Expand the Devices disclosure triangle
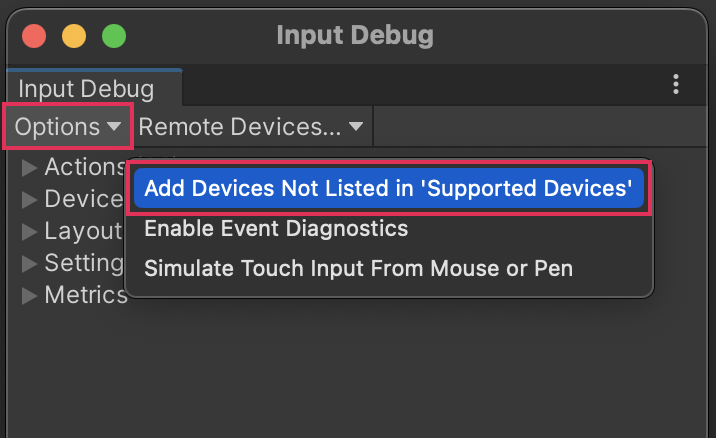The width and height of the screenshot is (716, 438). pos(29,199)
